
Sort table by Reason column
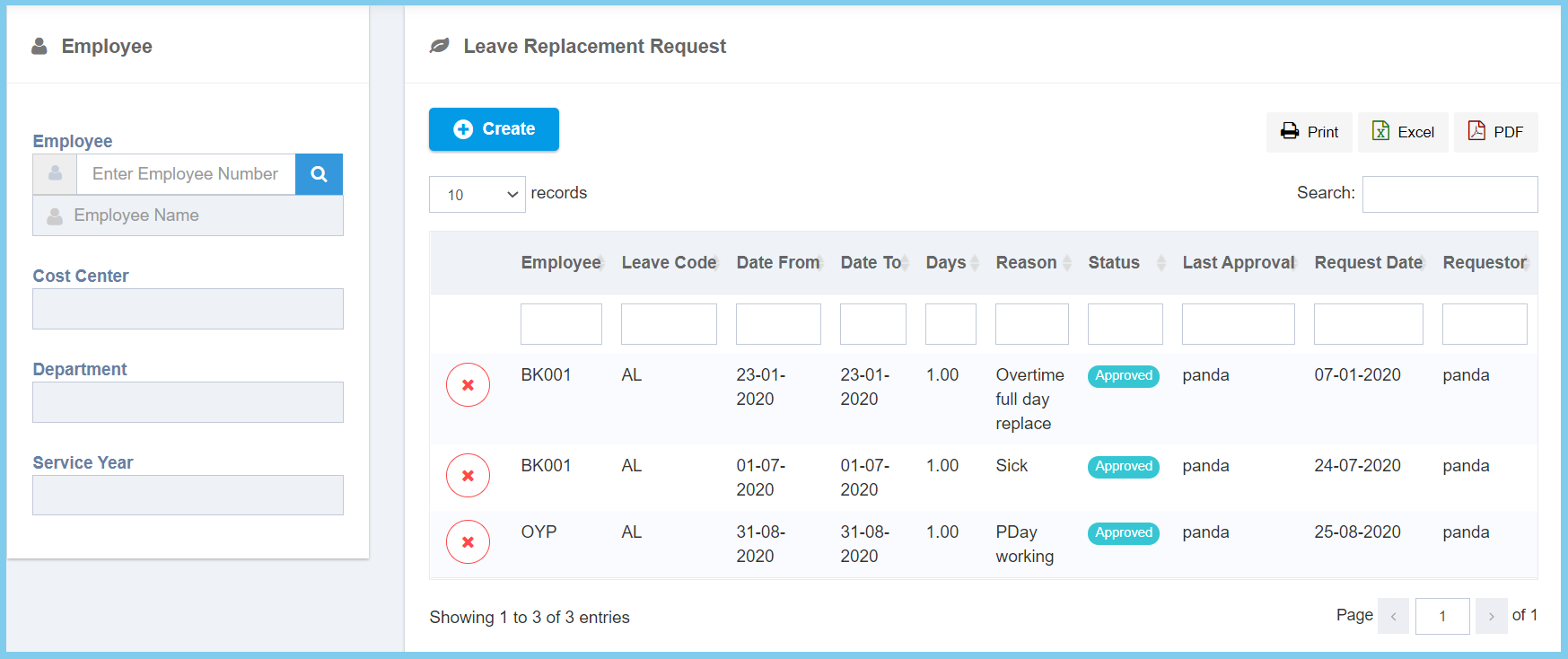1032,263
